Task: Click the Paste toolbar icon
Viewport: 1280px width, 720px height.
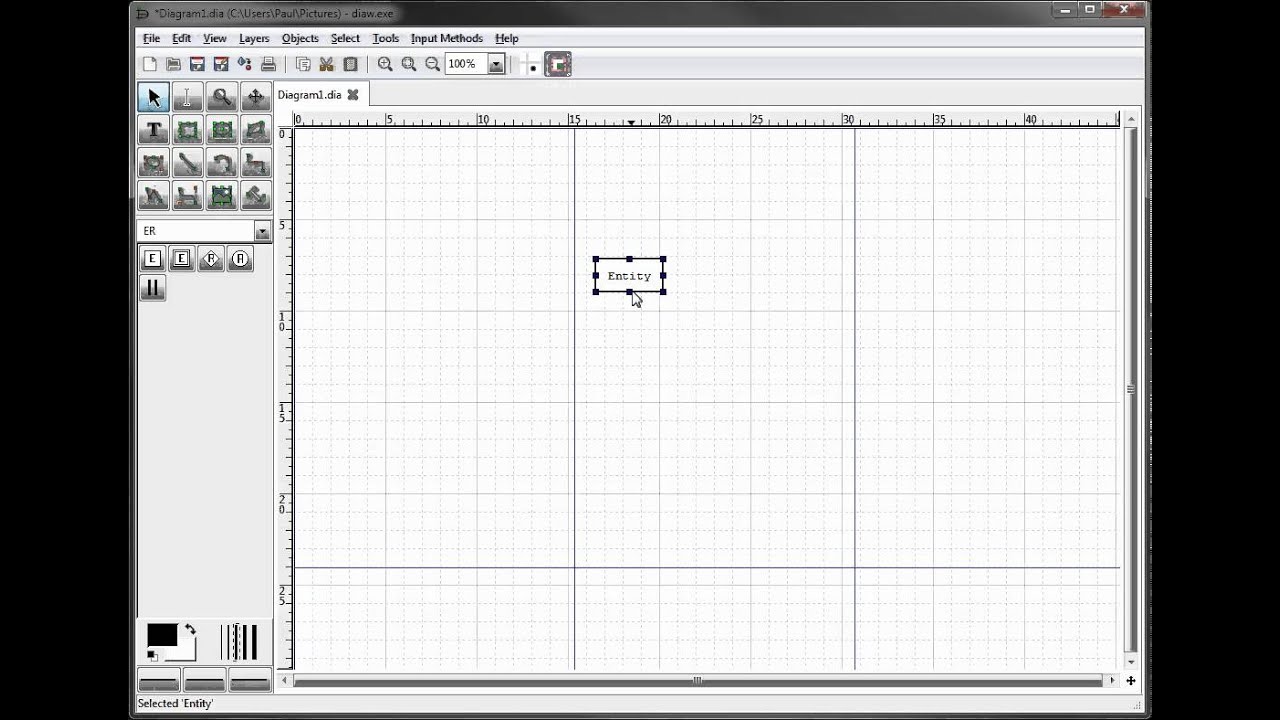Action: 350,64
